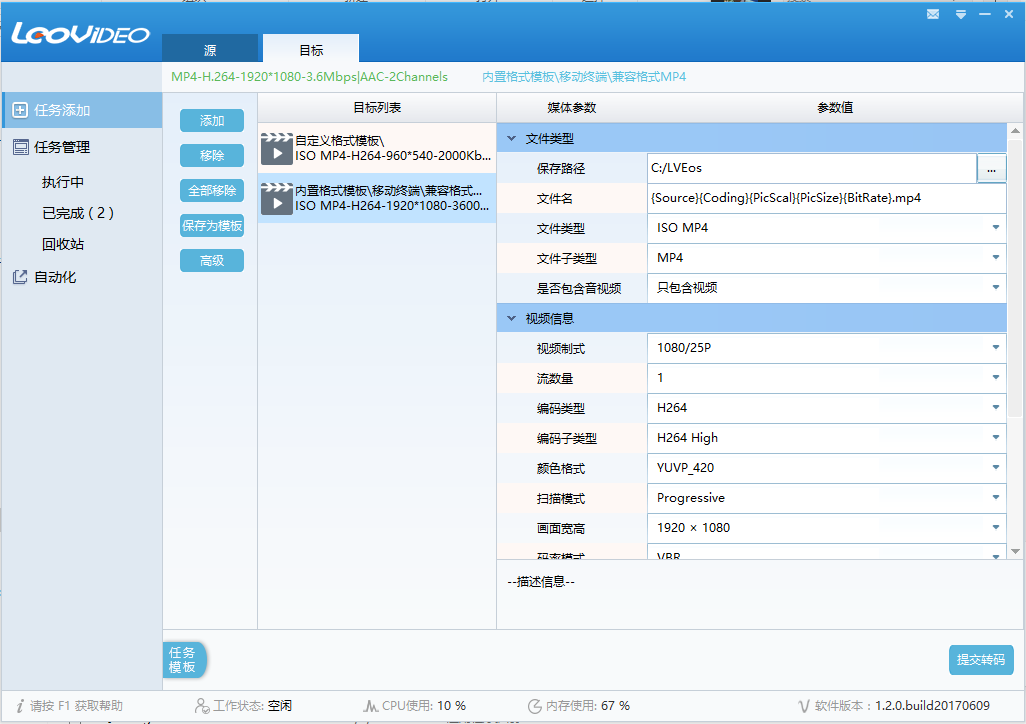The width and height of the screenshot is (1026, 724).
Task: Switch to the 源 tab
Action: click(210, 50)
